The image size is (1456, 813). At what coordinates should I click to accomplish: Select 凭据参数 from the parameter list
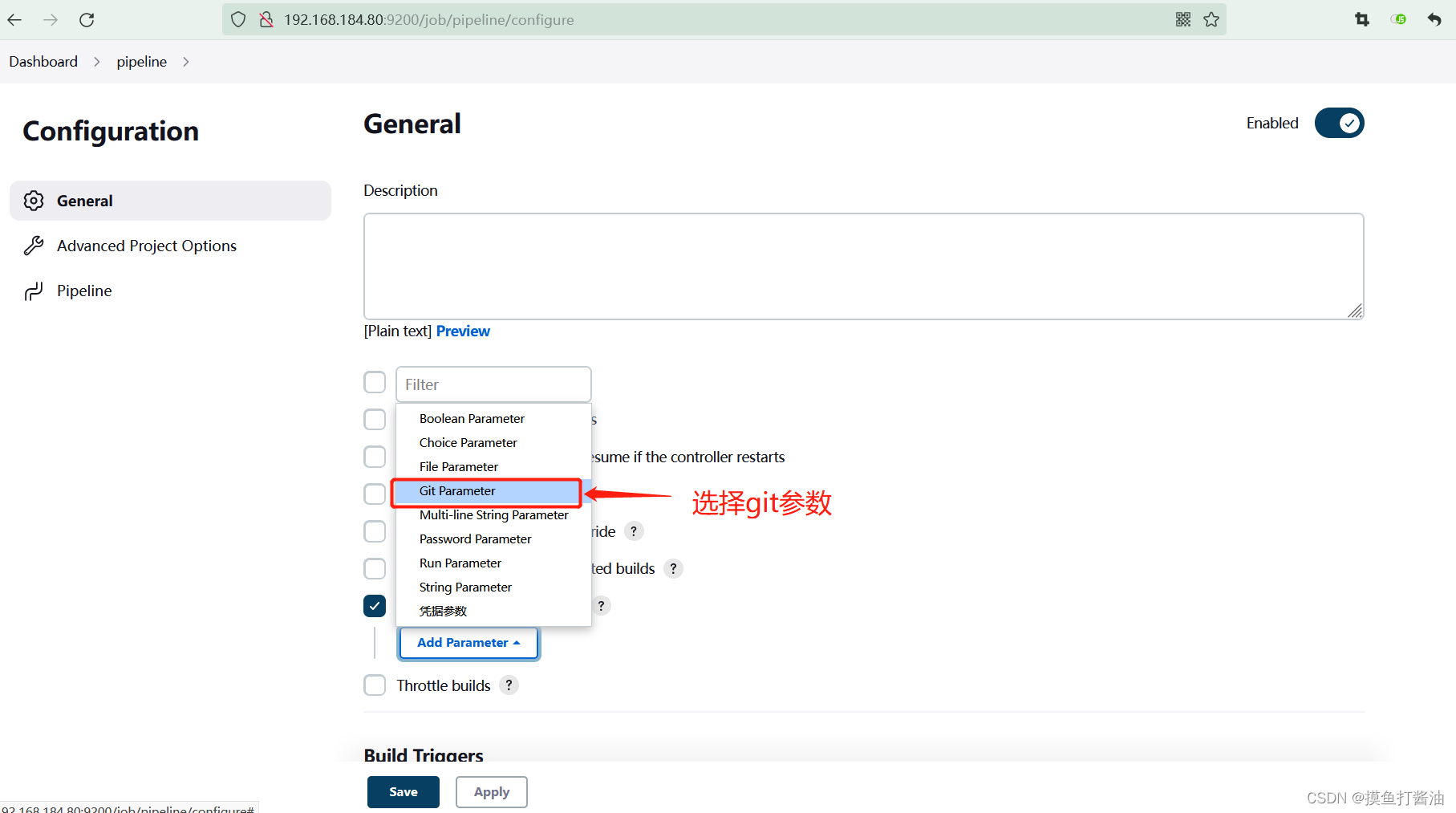tap(493, 612)
